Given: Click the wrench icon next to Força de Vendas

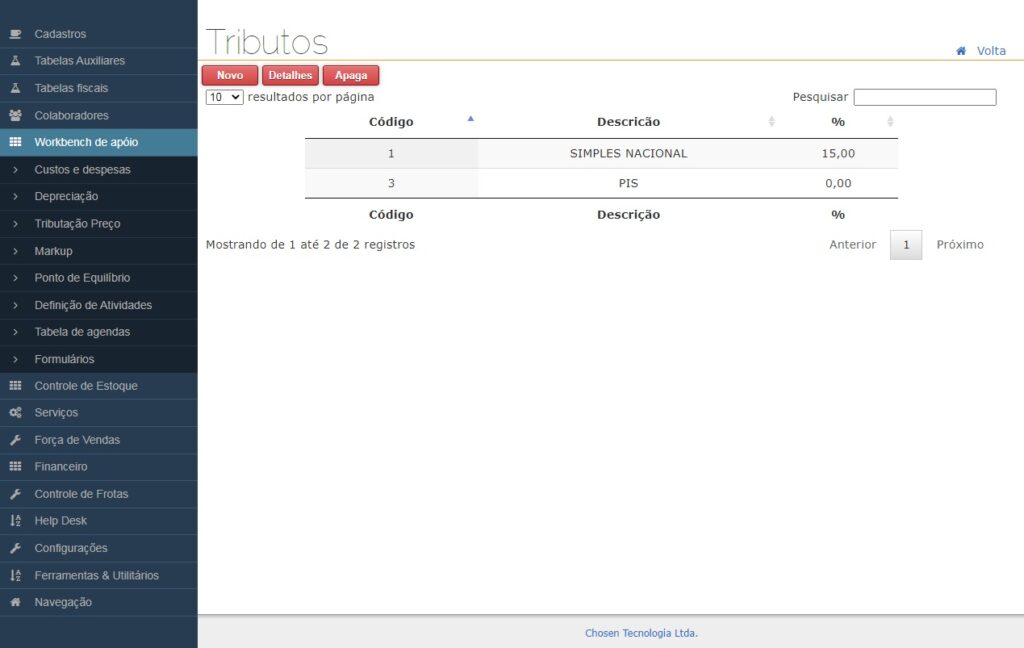Looking at the screenshot, I should [x=15, y=440].
